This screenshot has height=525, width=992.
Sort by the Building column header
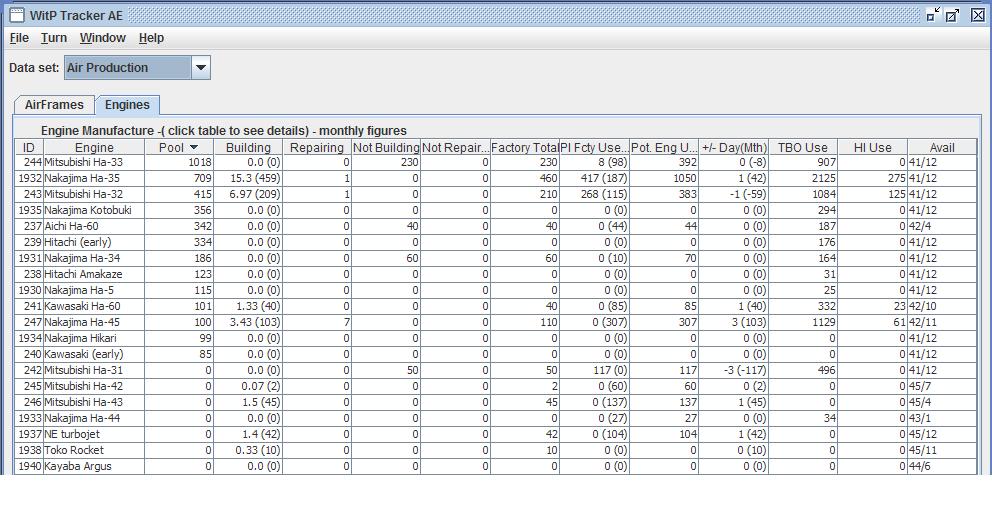248,147
